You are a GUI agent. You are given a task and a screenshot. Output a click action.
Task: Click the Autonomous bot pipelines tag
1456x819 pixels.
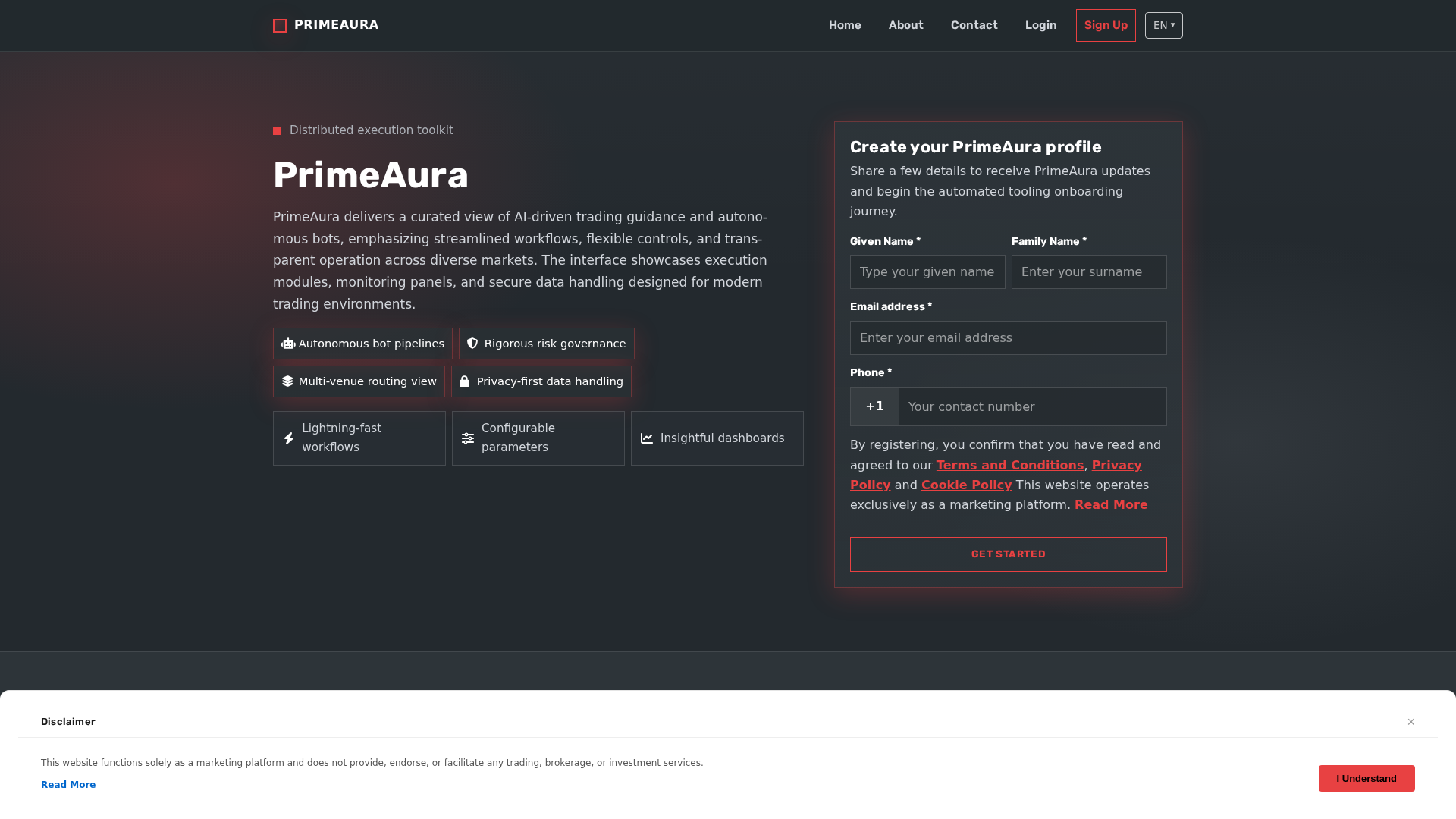coord(362,344)
